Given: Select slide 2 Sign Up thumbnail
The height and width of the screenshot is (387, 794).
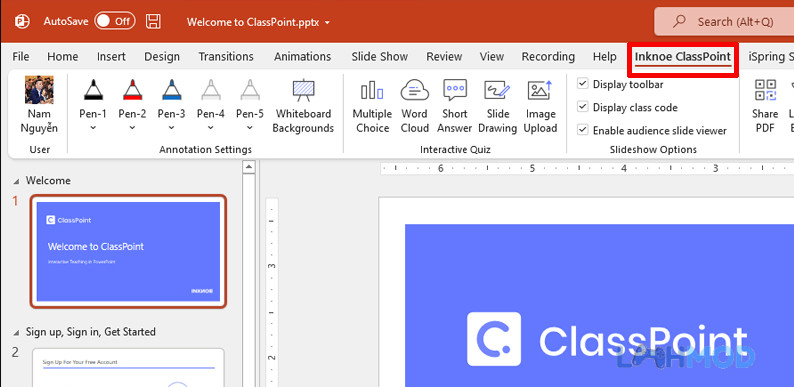Looking at the screenshot, I should click(x=128, y=368).
